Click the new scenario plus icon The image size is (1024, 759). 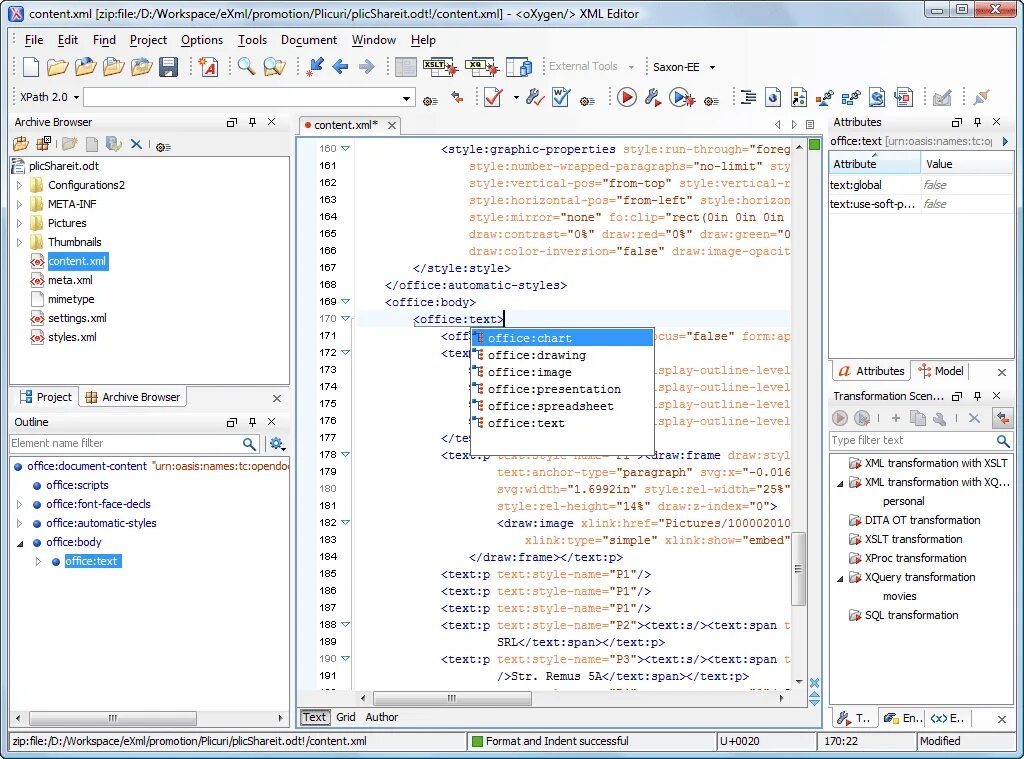pyautogui.click(x=895, y=418)
